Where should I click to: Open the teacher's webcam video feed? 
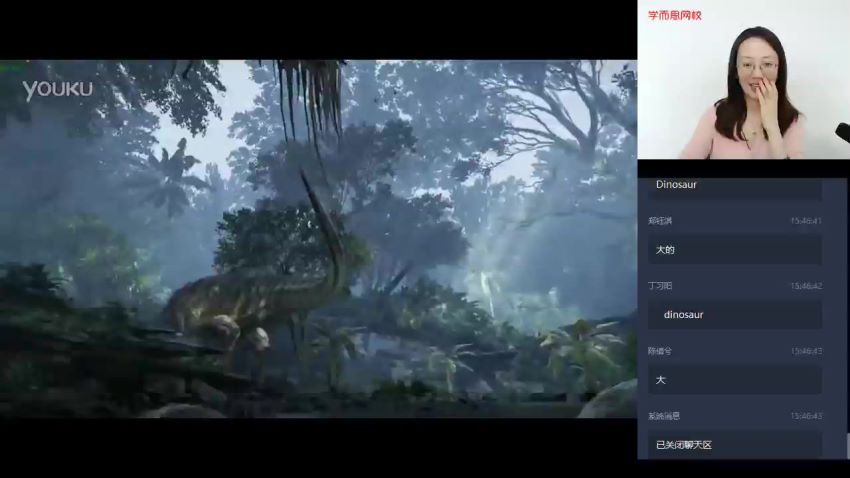pos(743,80)
